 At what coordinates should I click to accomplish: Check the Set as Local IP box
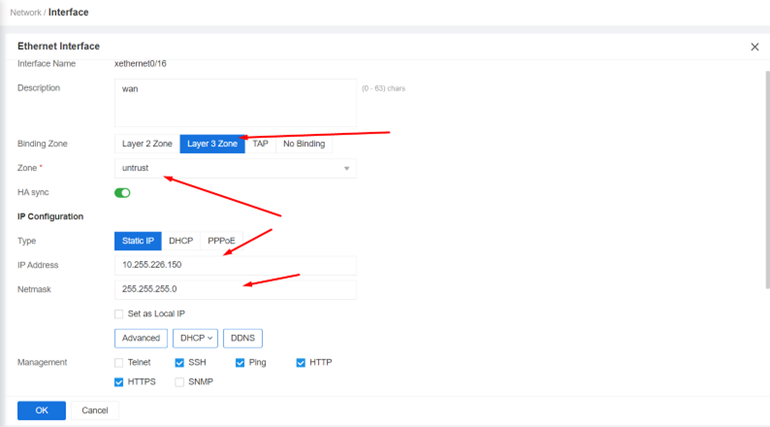119,314
